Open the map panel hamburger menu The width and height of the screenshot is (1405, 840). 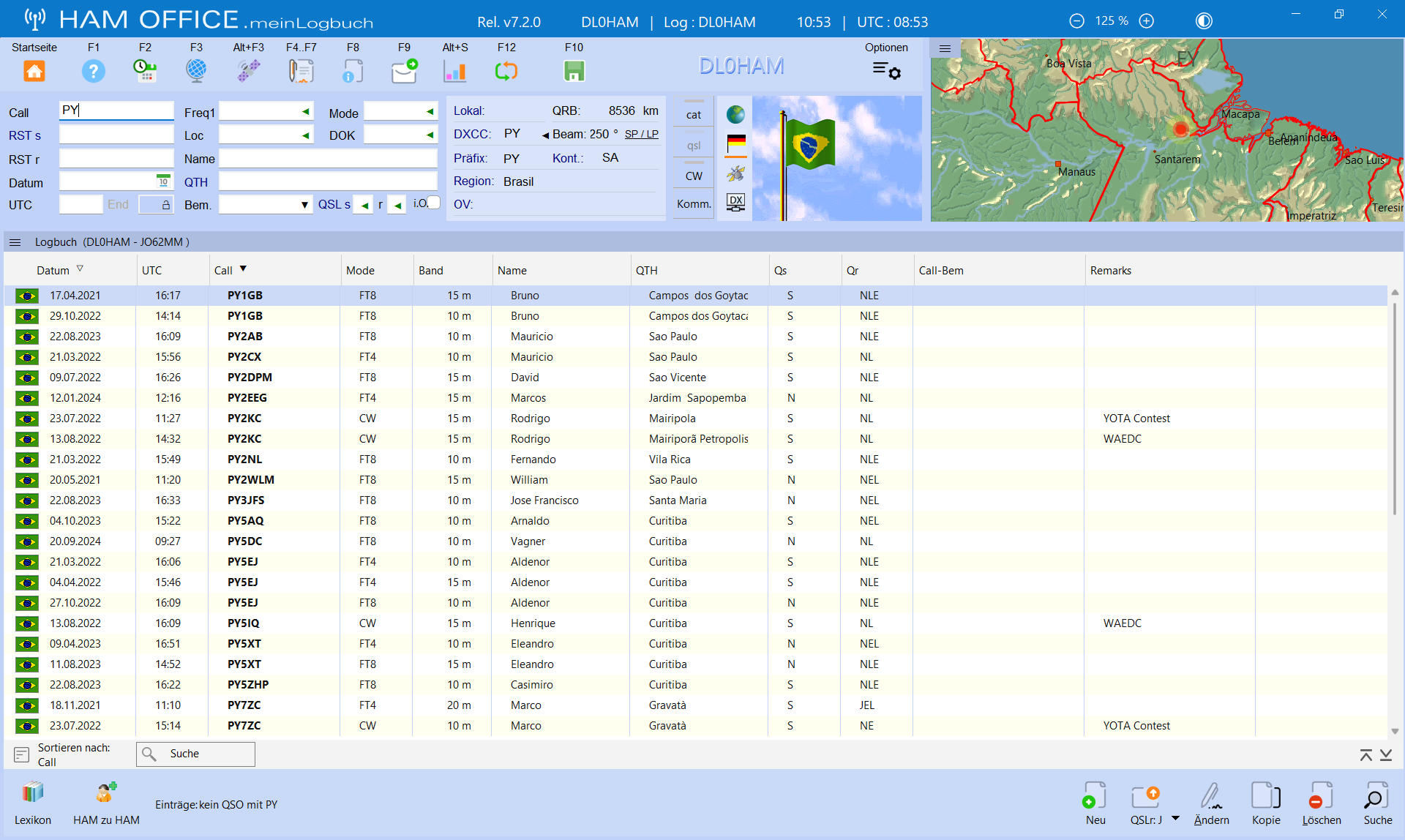[x=945, y=49]
